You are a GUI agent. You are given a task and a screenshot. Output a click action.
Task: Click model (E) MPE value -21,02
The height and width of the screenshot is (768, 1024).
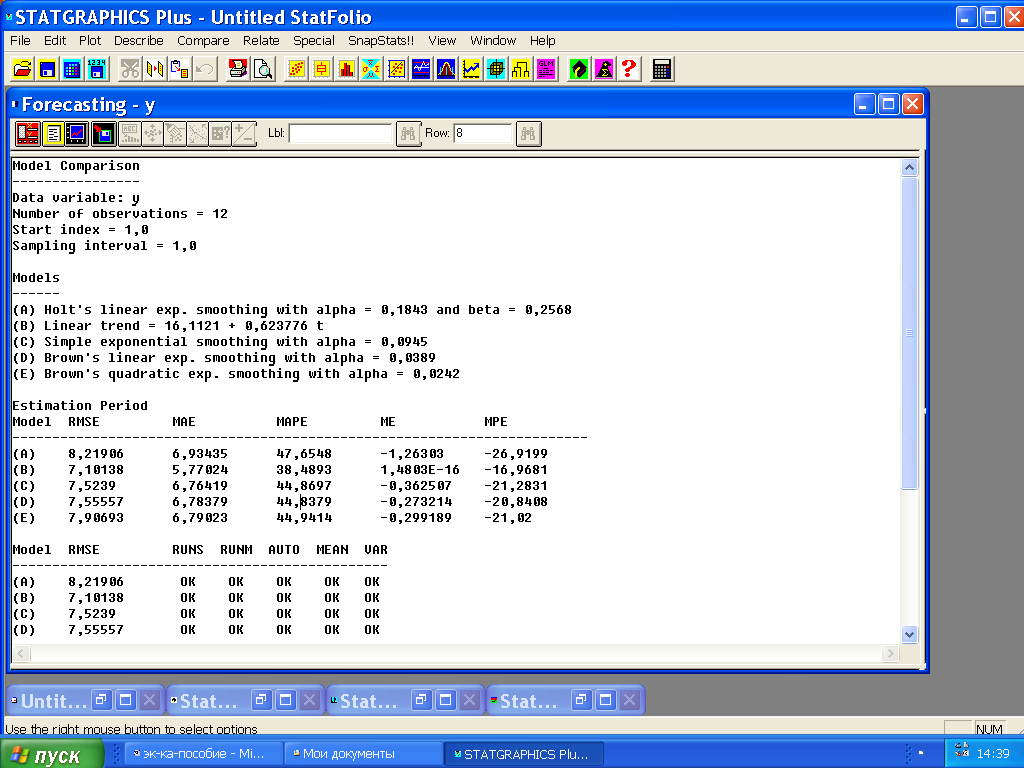click(x=507, y=518)
